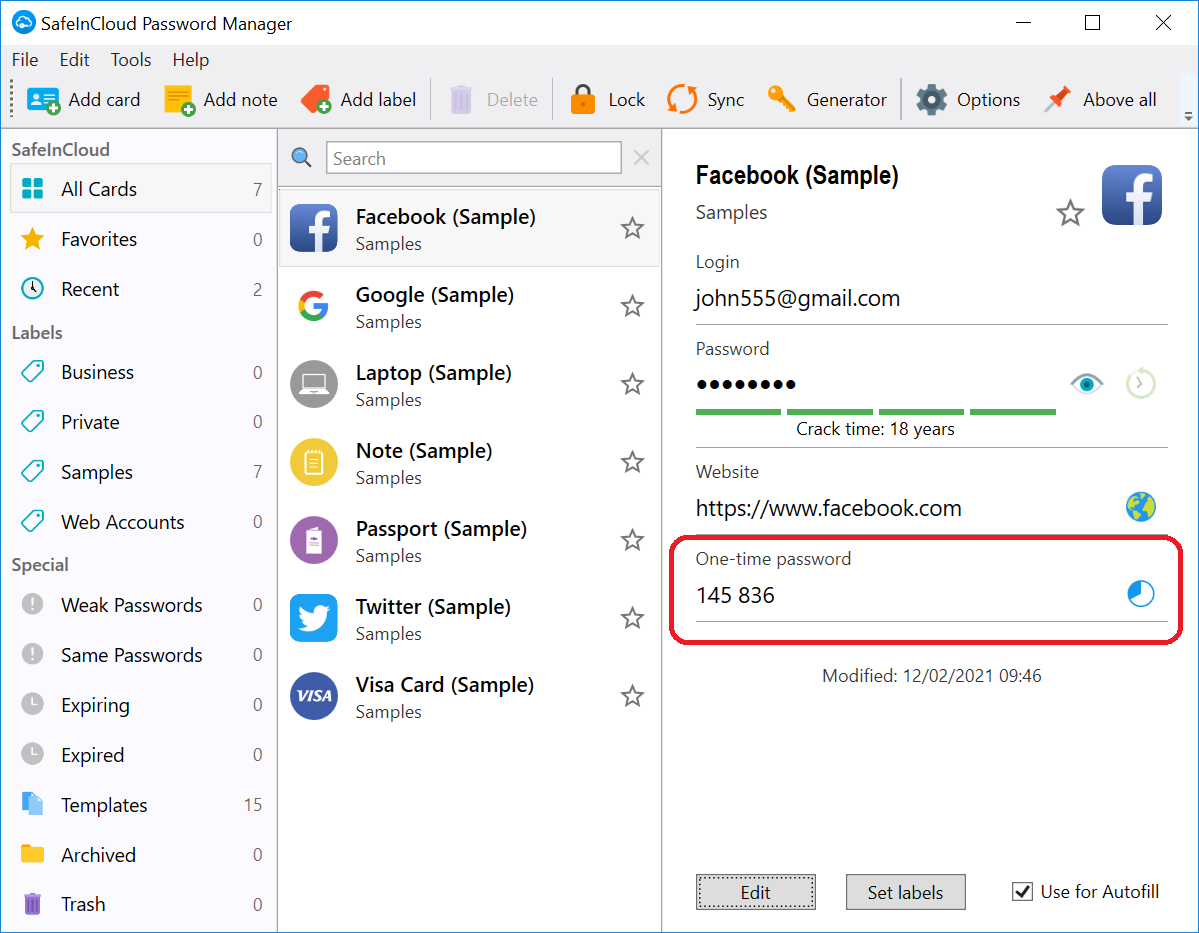
Task: Toggle the Use for Autofill checkbox
Action: click(1022, 892)
